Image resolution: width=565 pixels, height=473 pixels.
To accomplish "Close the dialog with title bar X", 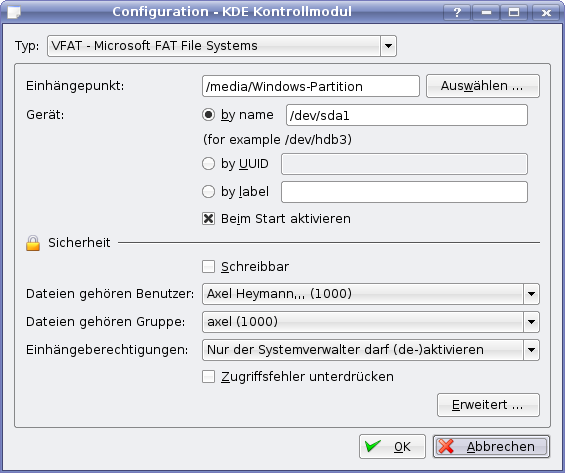I will (x=546, y=13).
